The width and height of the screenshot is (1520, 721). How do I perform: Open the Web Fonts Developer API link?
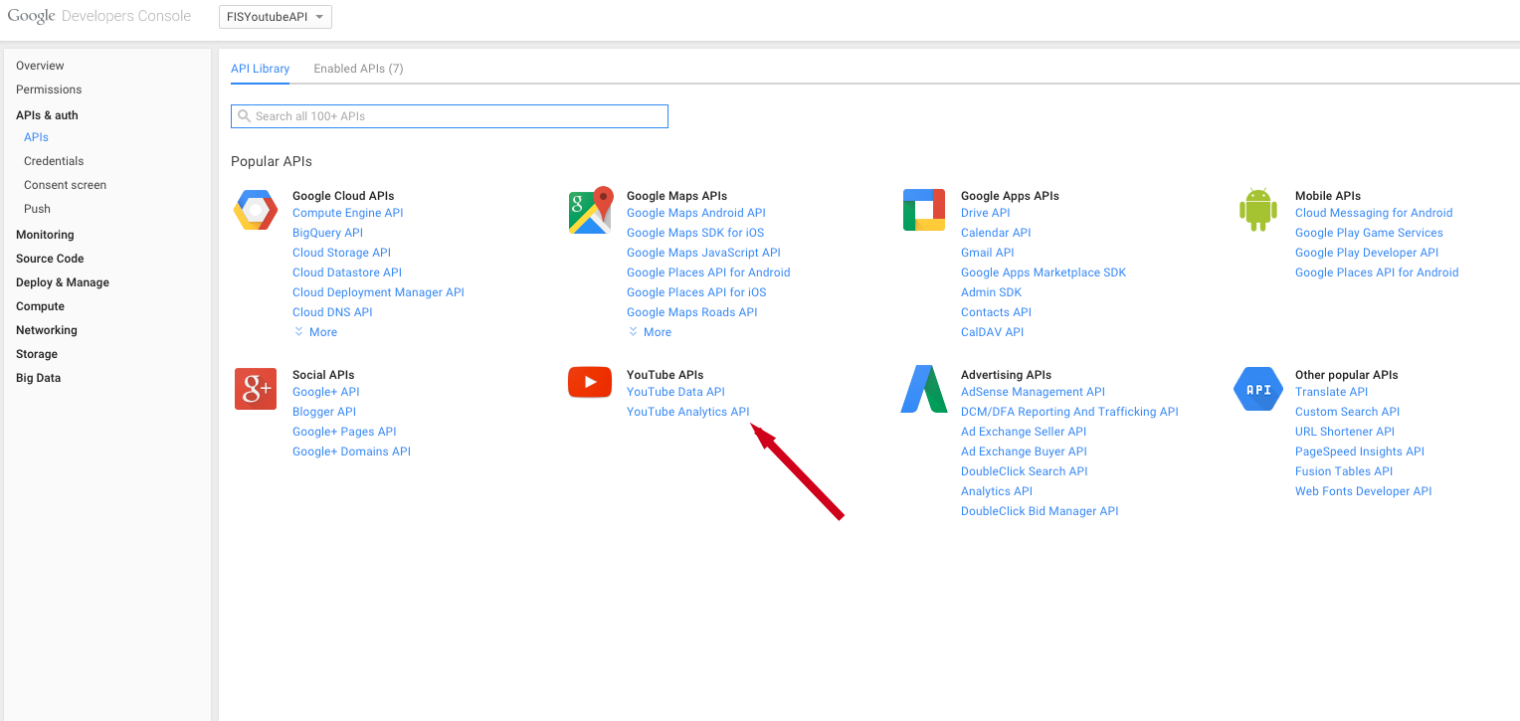(x=1364, y=492)
